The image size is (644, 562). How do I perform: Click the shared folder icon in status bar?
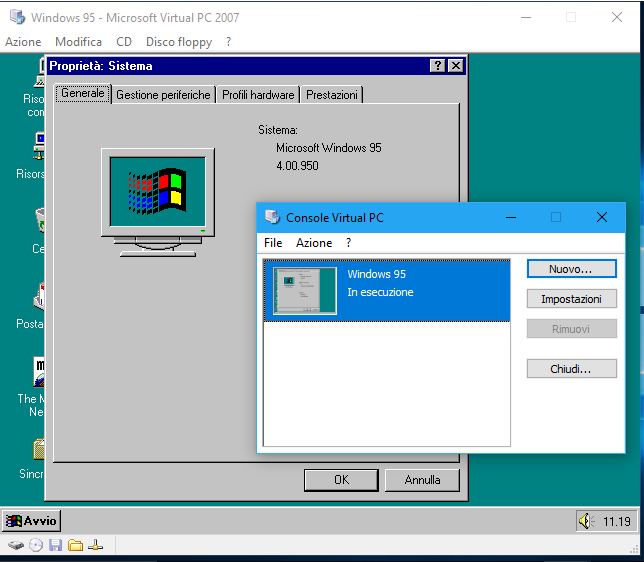coord(76,546)
